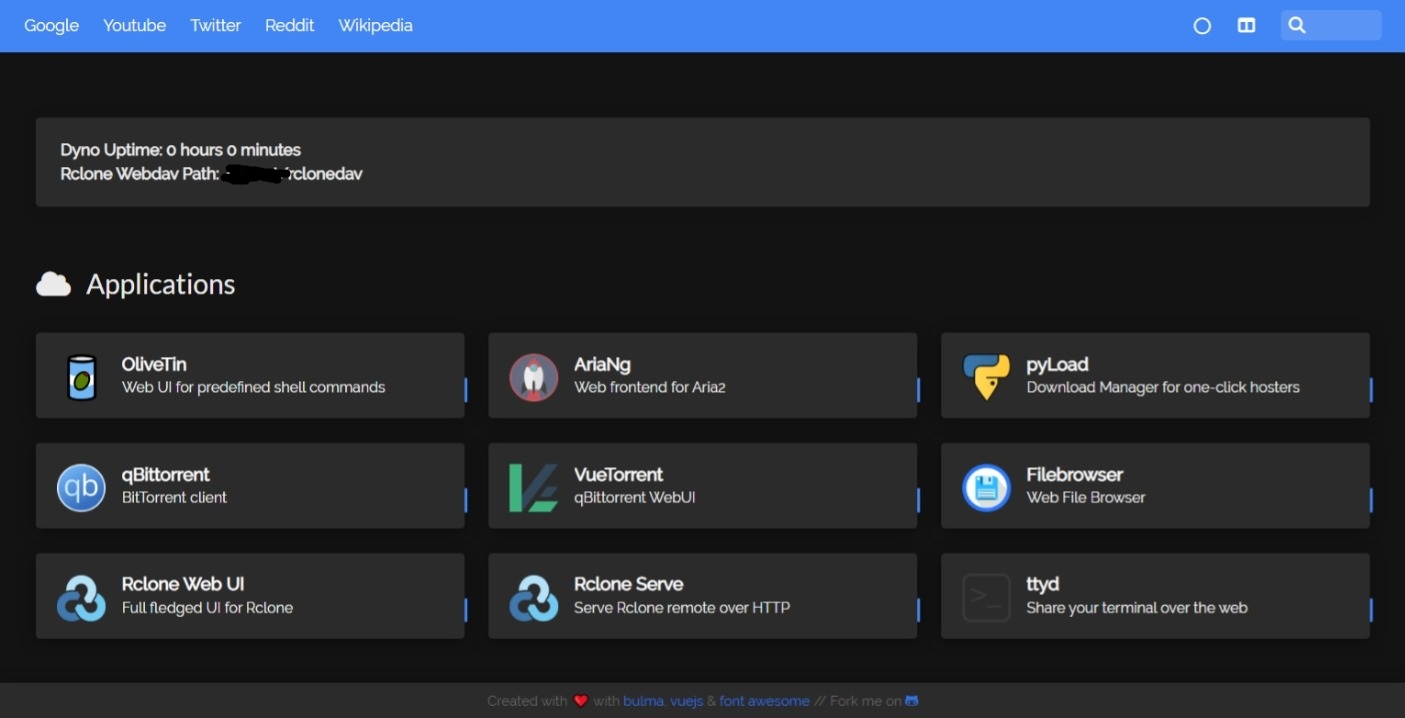Open the OliveTin jar icon

81,378
